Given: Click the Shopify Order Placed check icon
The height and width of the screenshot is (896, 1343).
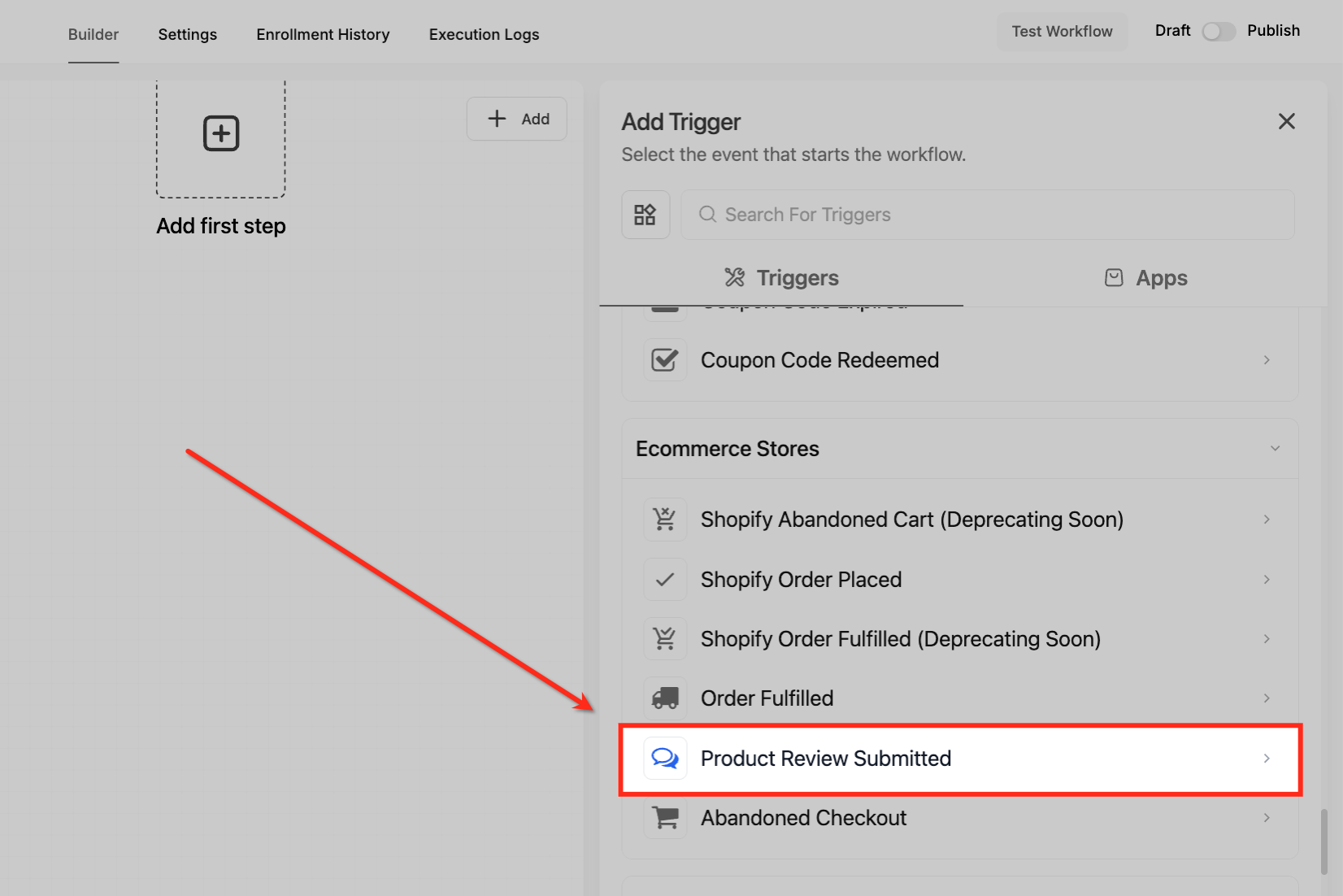Looking at the screenshot, I should click(x=665, y=580).
